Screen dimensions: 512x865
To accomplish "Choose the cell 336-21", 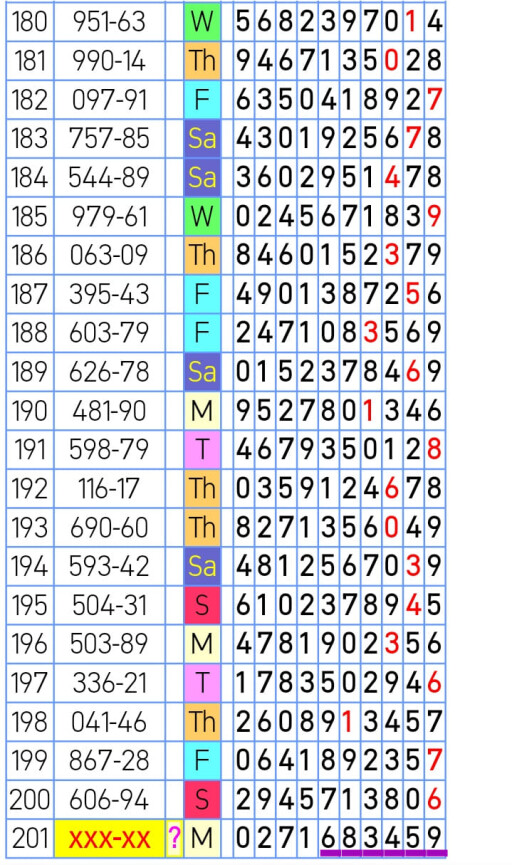I will point(110,683).
